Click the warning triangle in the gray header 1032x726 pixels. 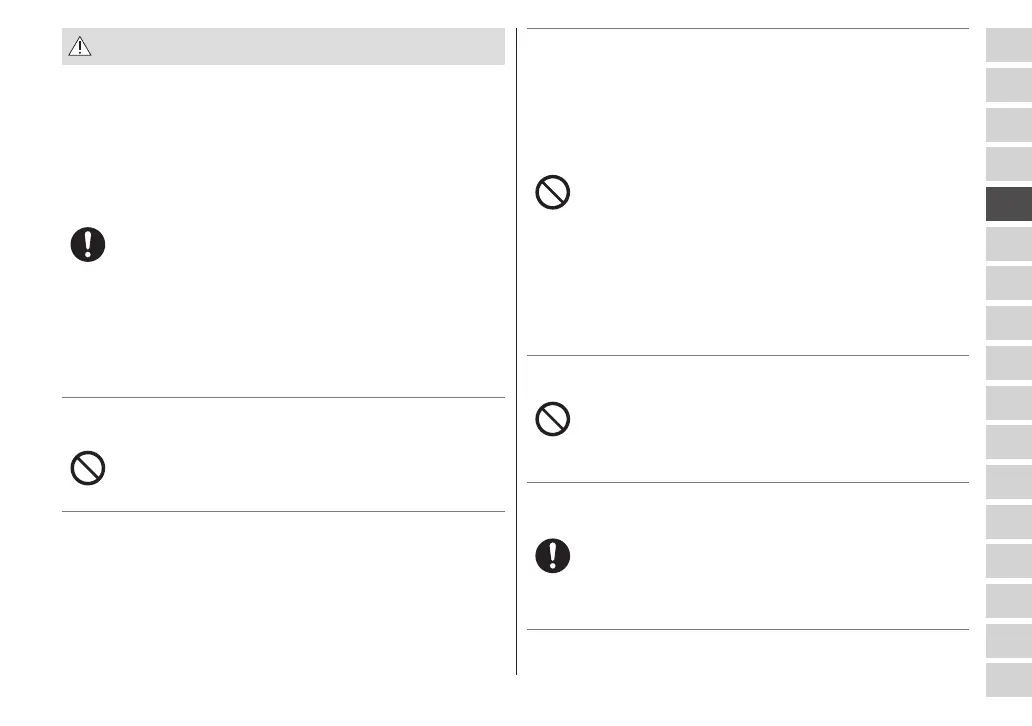[x=80, y=47]
